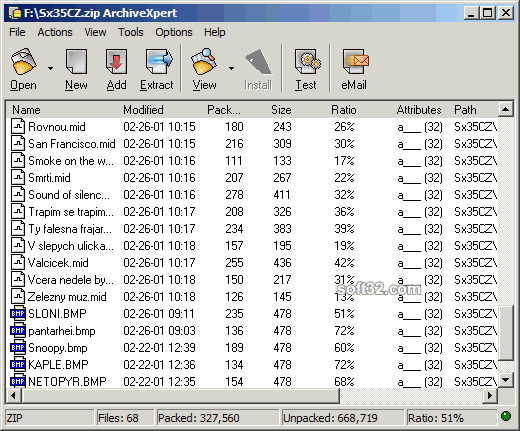Run the Test archive icon
Screen dimensions: 520x431
click(x=307, y=61)
